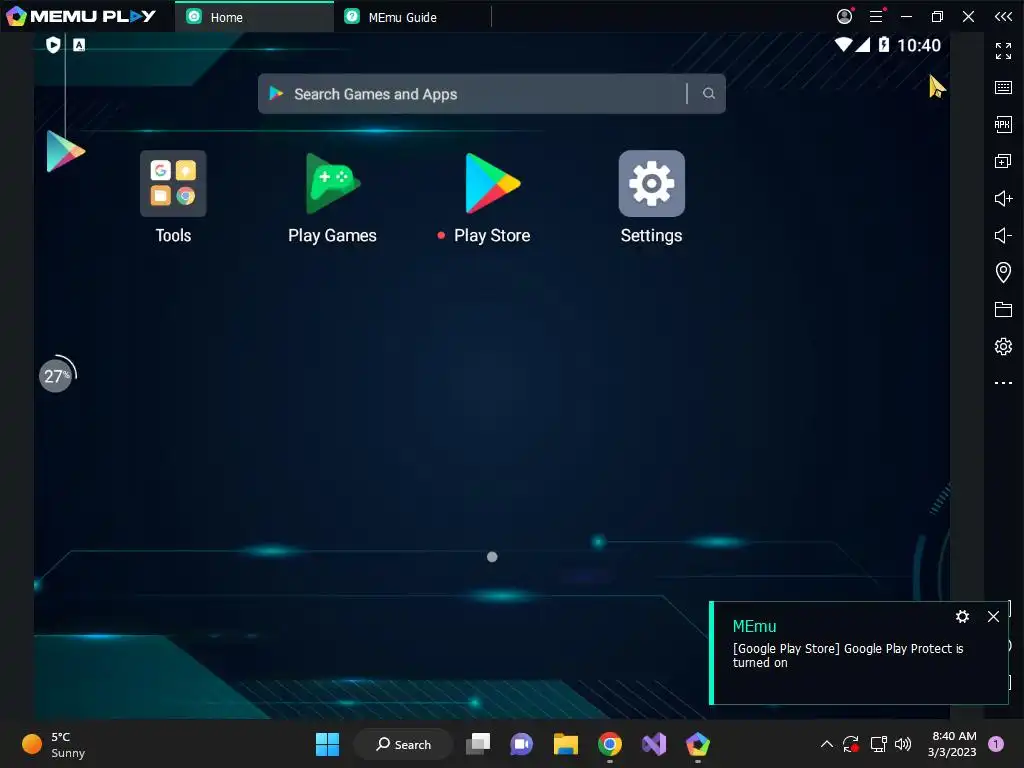Viewport: 1024px width, 768px height.
Task: Open the Windows Start menu
Action: [327, 744]
